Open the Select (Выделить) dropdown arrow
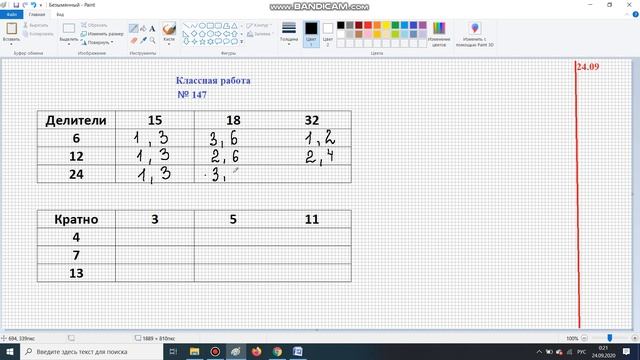Screen dimensions: 640x360 [69, 44]
